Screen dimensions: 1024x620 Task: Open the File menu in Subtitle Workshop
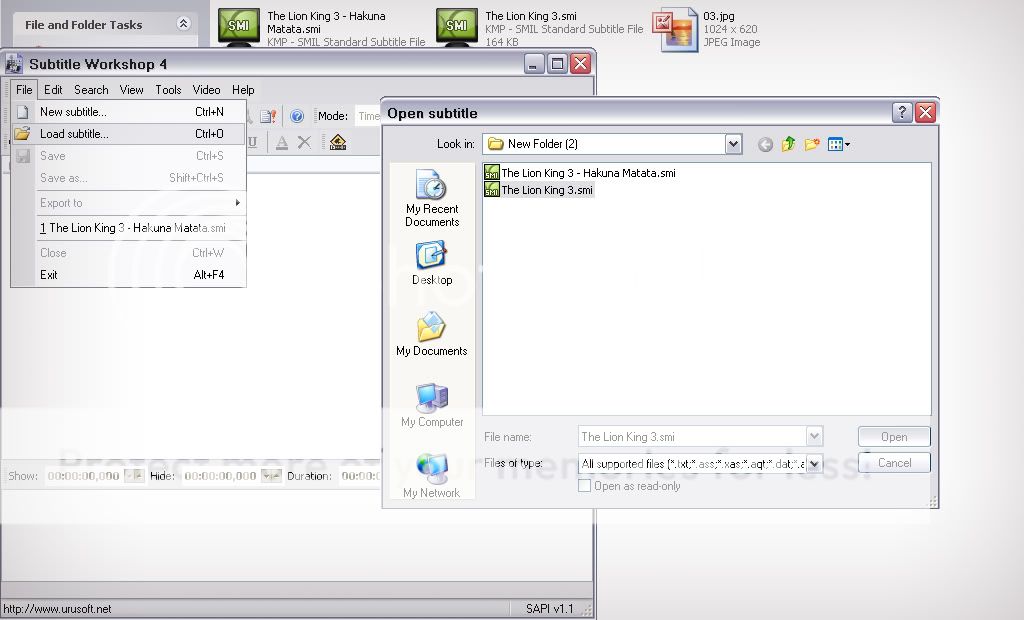pyautogui.click(x=24, y=90)
